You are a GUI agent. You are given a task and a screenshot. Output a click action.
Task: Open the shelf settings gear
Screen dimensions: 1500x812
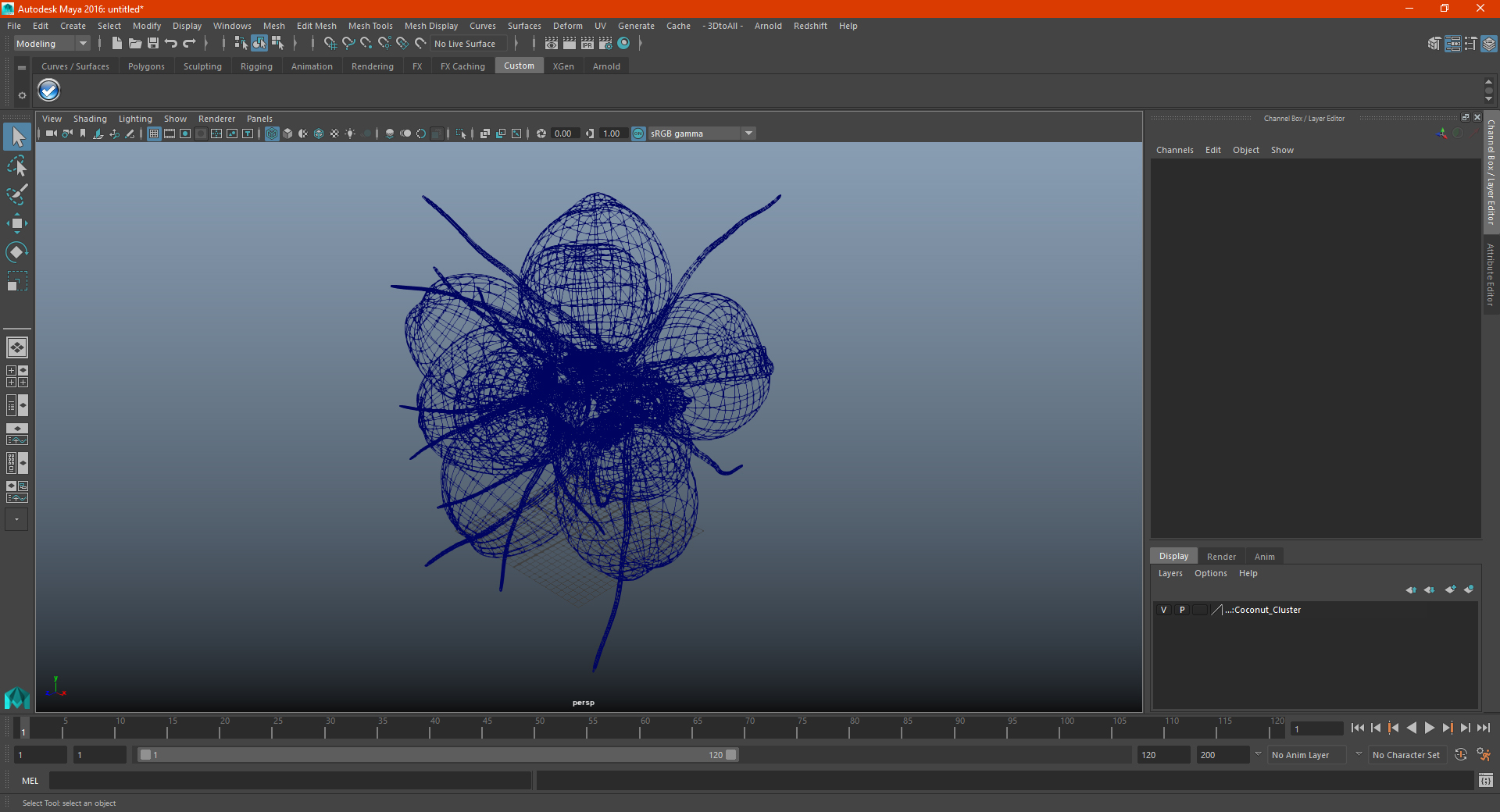[22, 95]
